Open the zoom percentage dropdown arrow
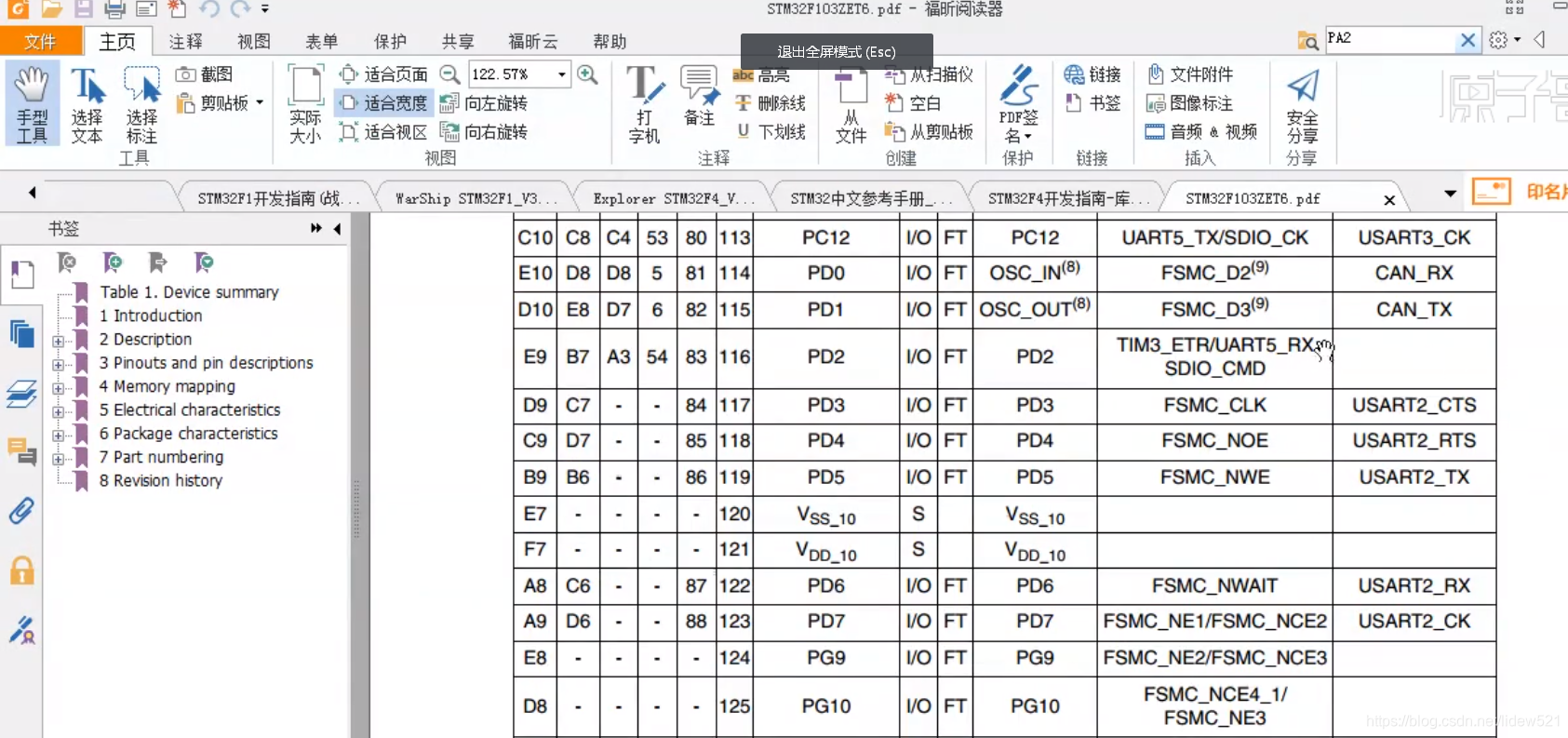This screenshot has width=1568, height=738. pyautogui.click(x=562, y=74)
